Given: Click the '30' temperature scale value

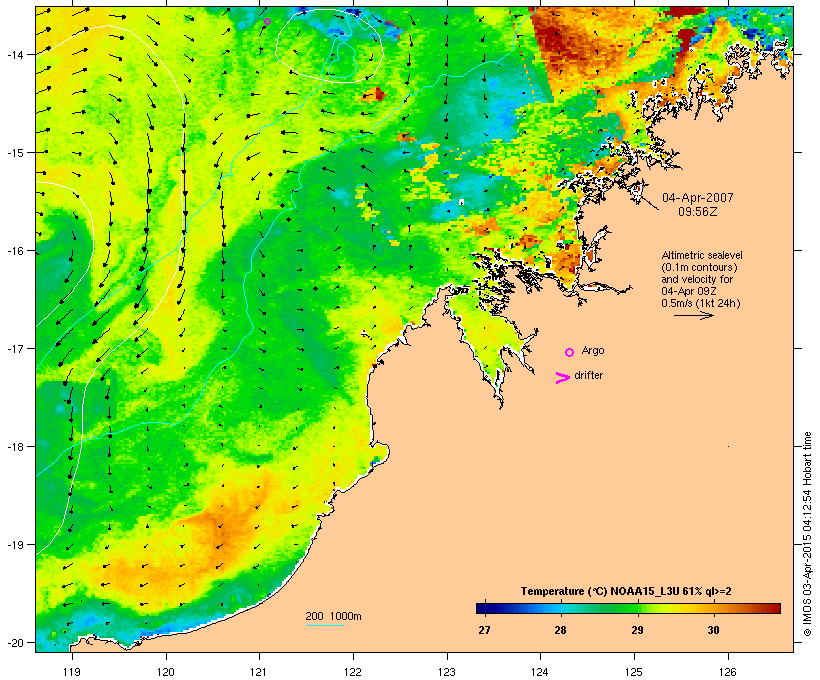Looking at the screenshot, I should (713, 630).
